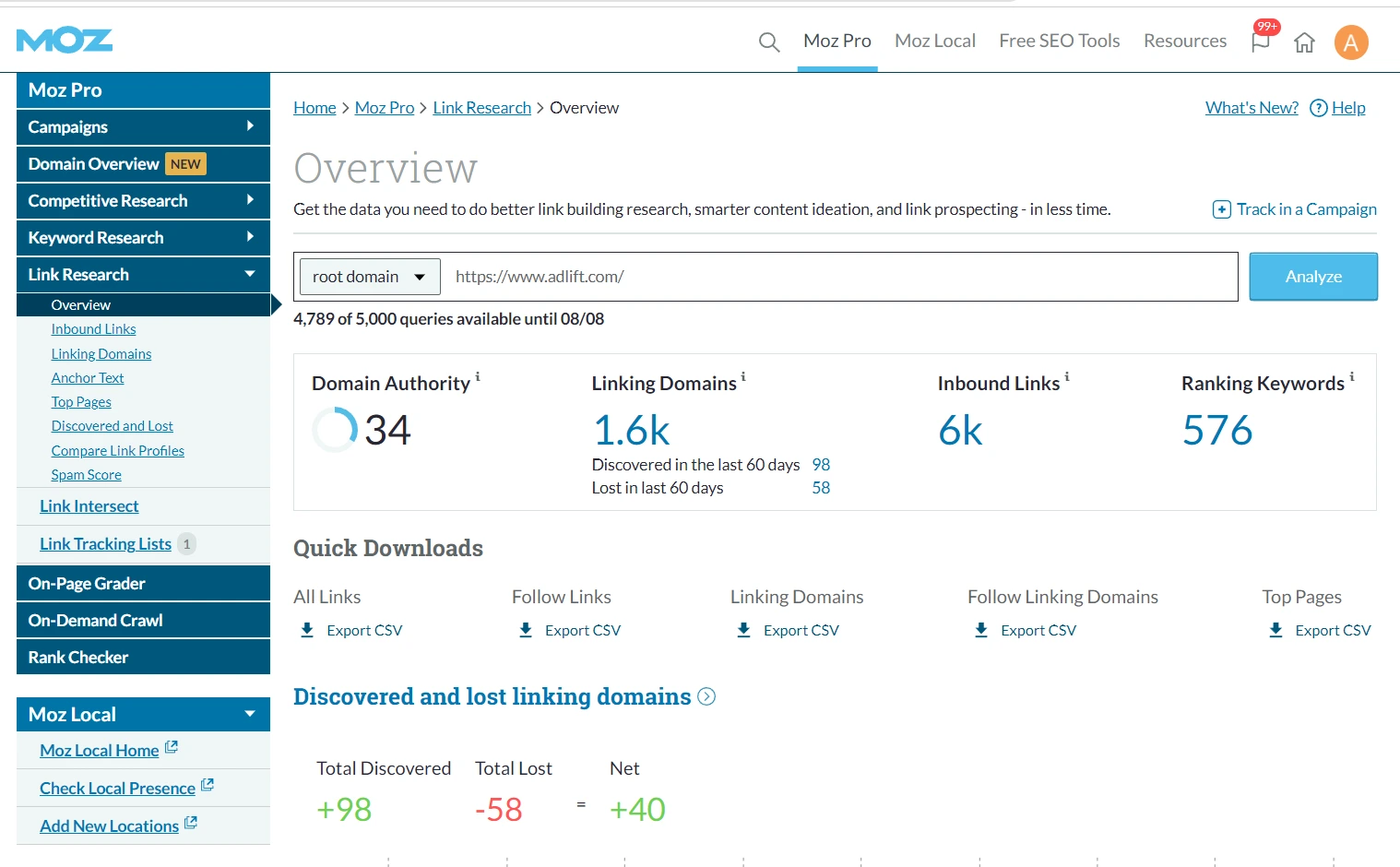Switch to Moz Pro top navigation tab
Image resolution: width=1400 pixels, height=867 pixels.
click(x=837, y=41)
